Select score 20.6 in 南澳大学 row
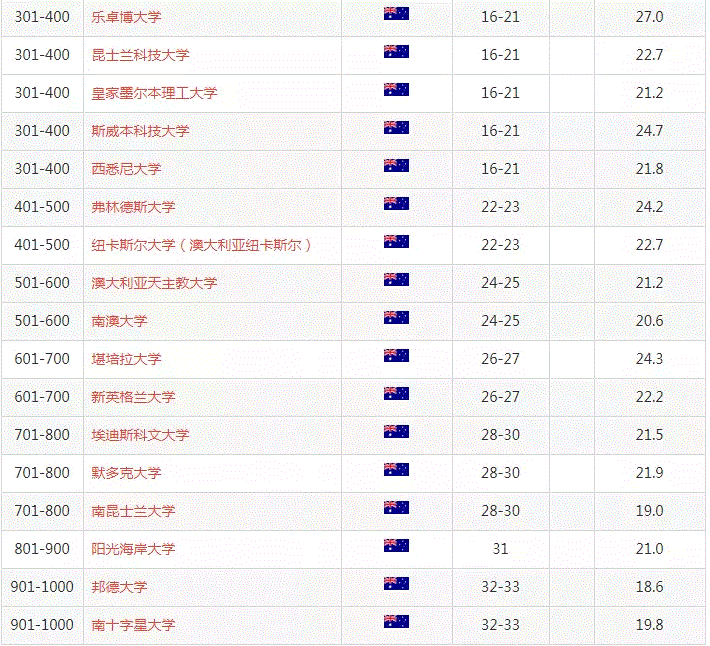The image size is (710, 646). [x=649, y=321]
